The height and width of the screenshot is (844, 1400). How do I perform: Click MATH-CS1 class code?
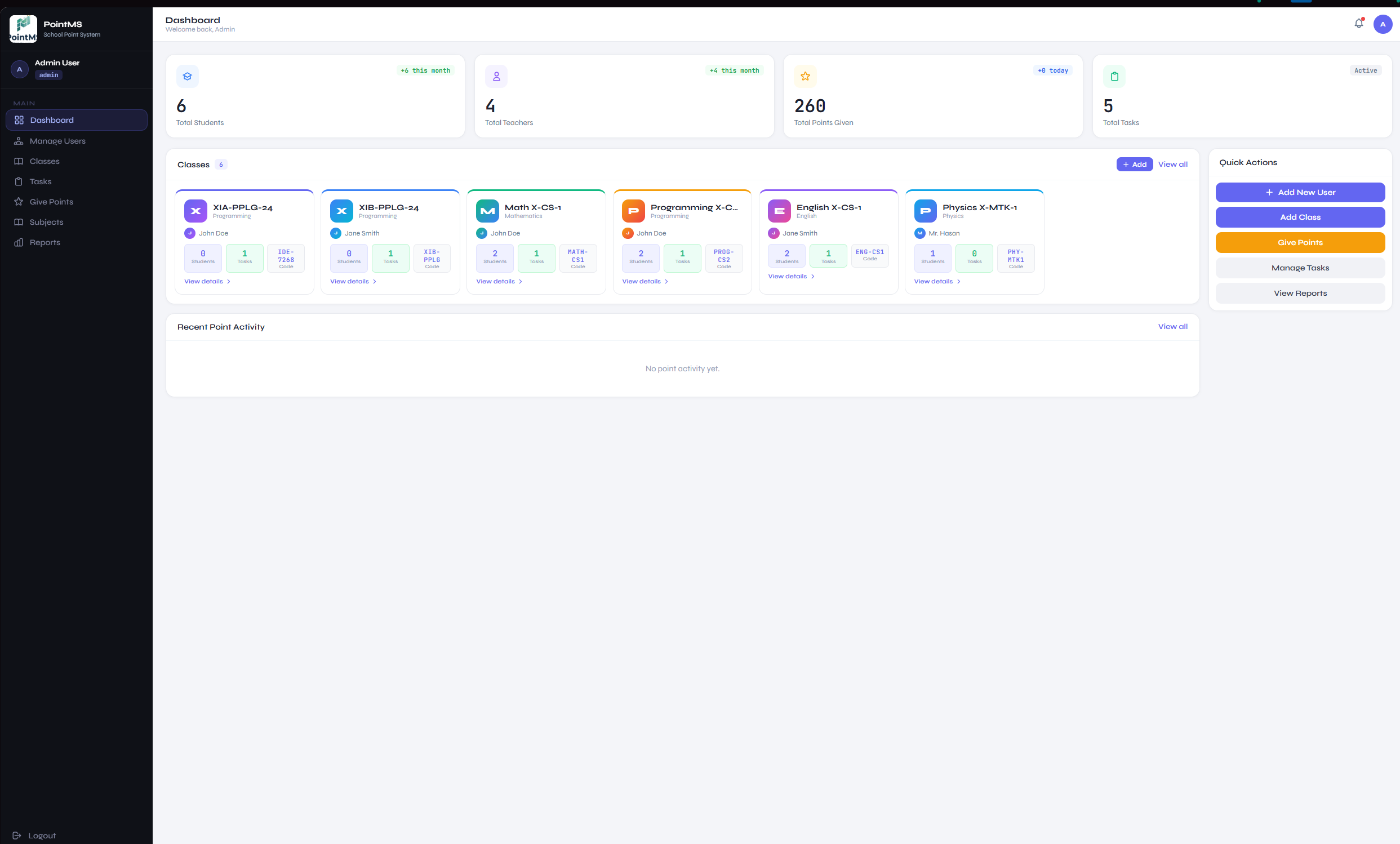[578, 258]
